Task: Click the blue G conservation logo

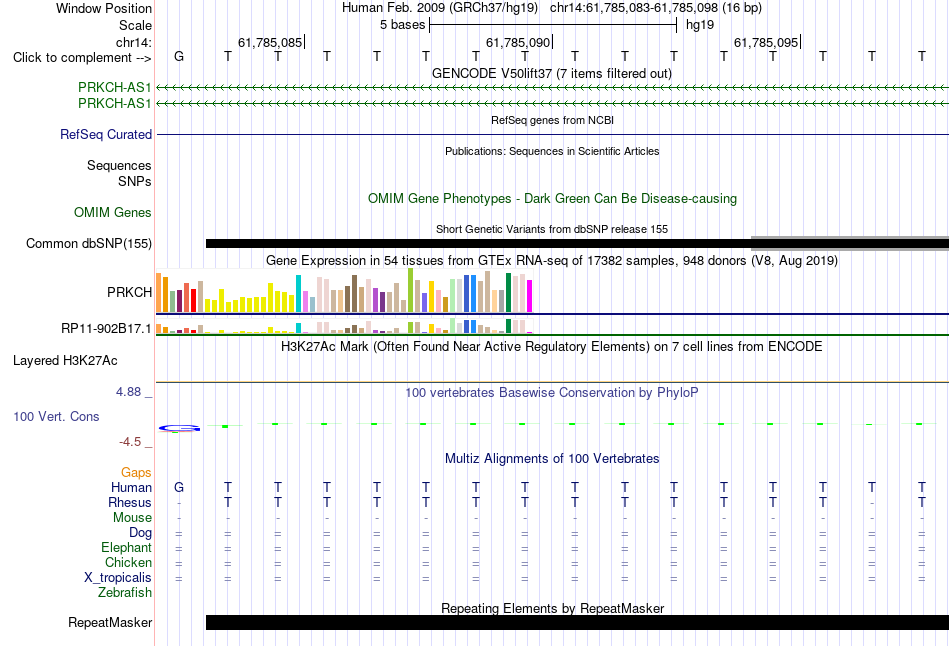Action: tap(179, 428)
